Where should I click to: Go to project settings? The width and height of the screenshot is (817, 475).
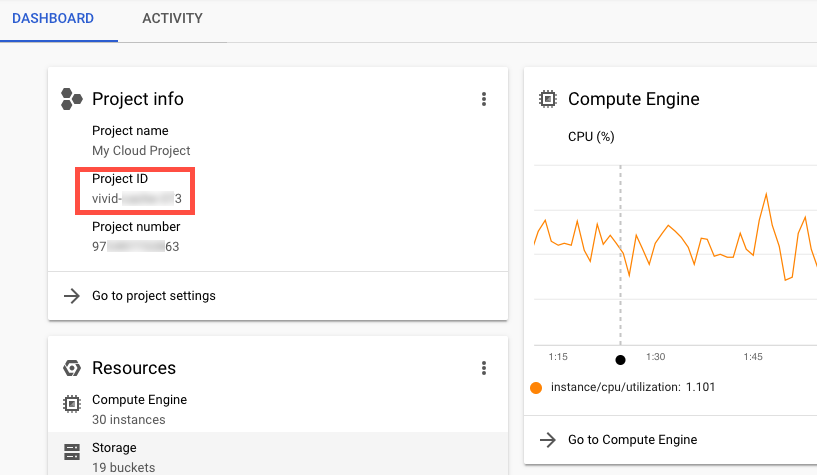tap(153, 296)
